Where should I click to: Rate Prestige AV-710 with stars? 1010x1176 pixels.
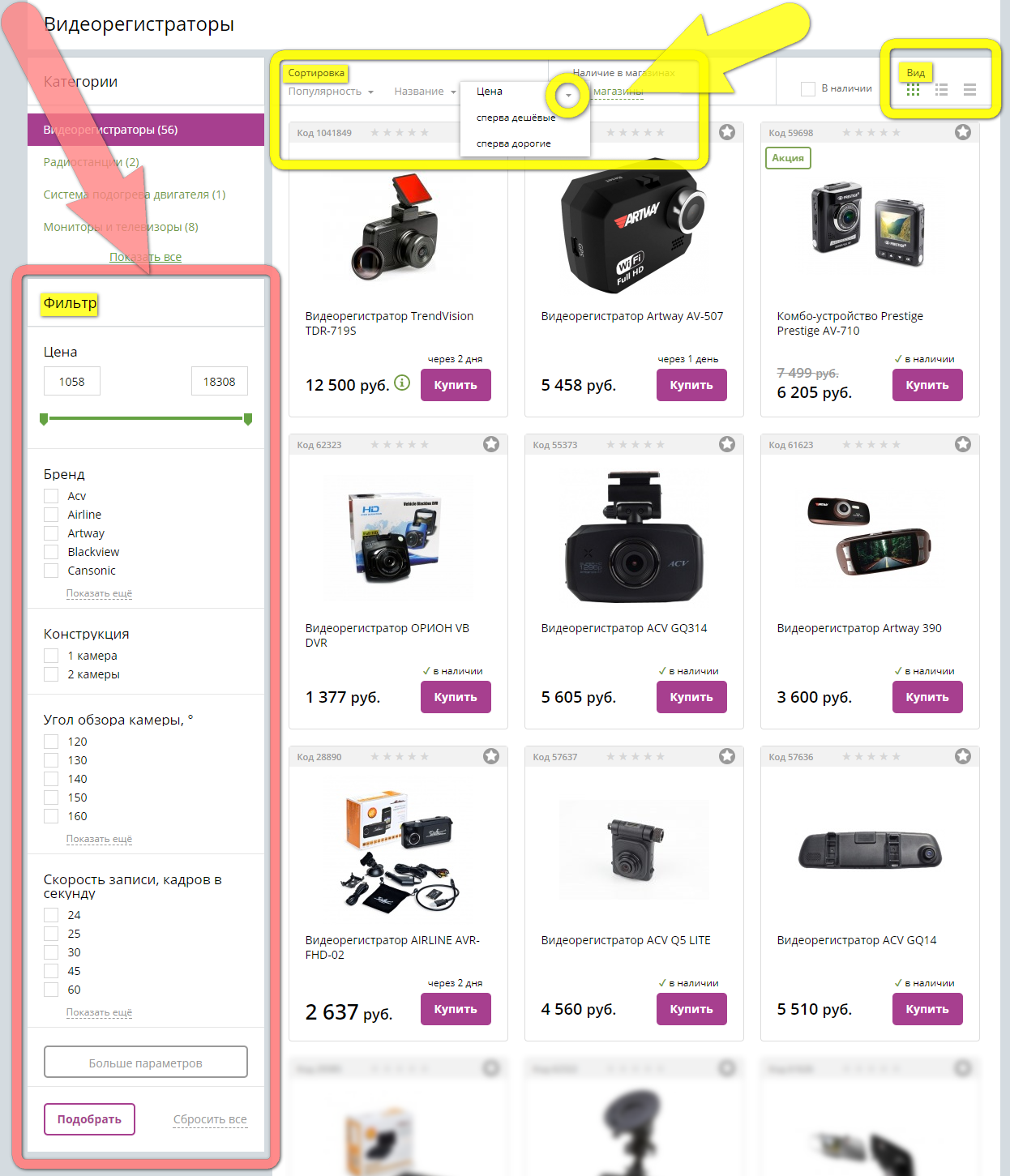pos(871,133)
